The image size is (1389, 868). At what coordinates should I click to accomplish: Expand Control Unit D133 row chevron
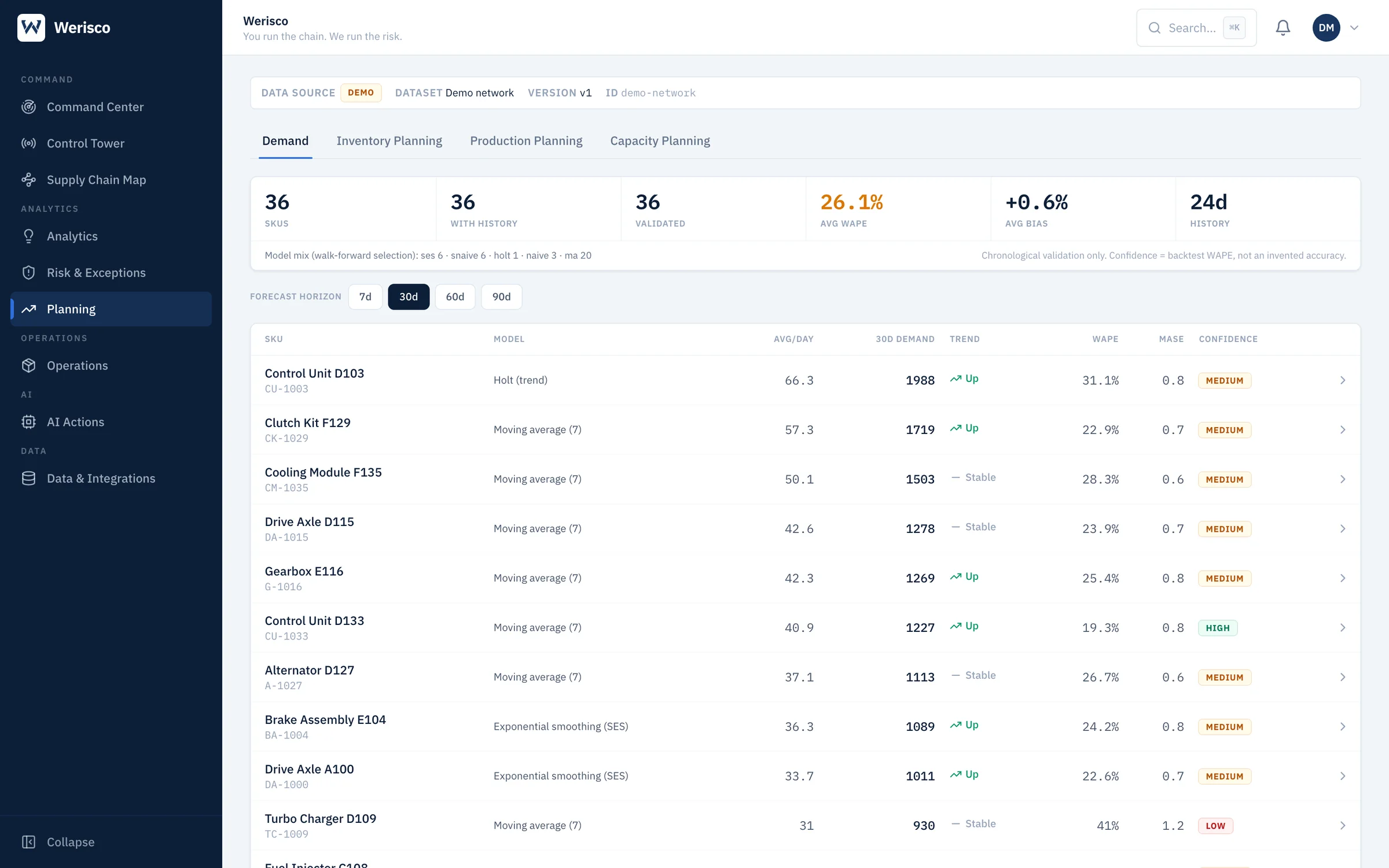click(1343, 628)
